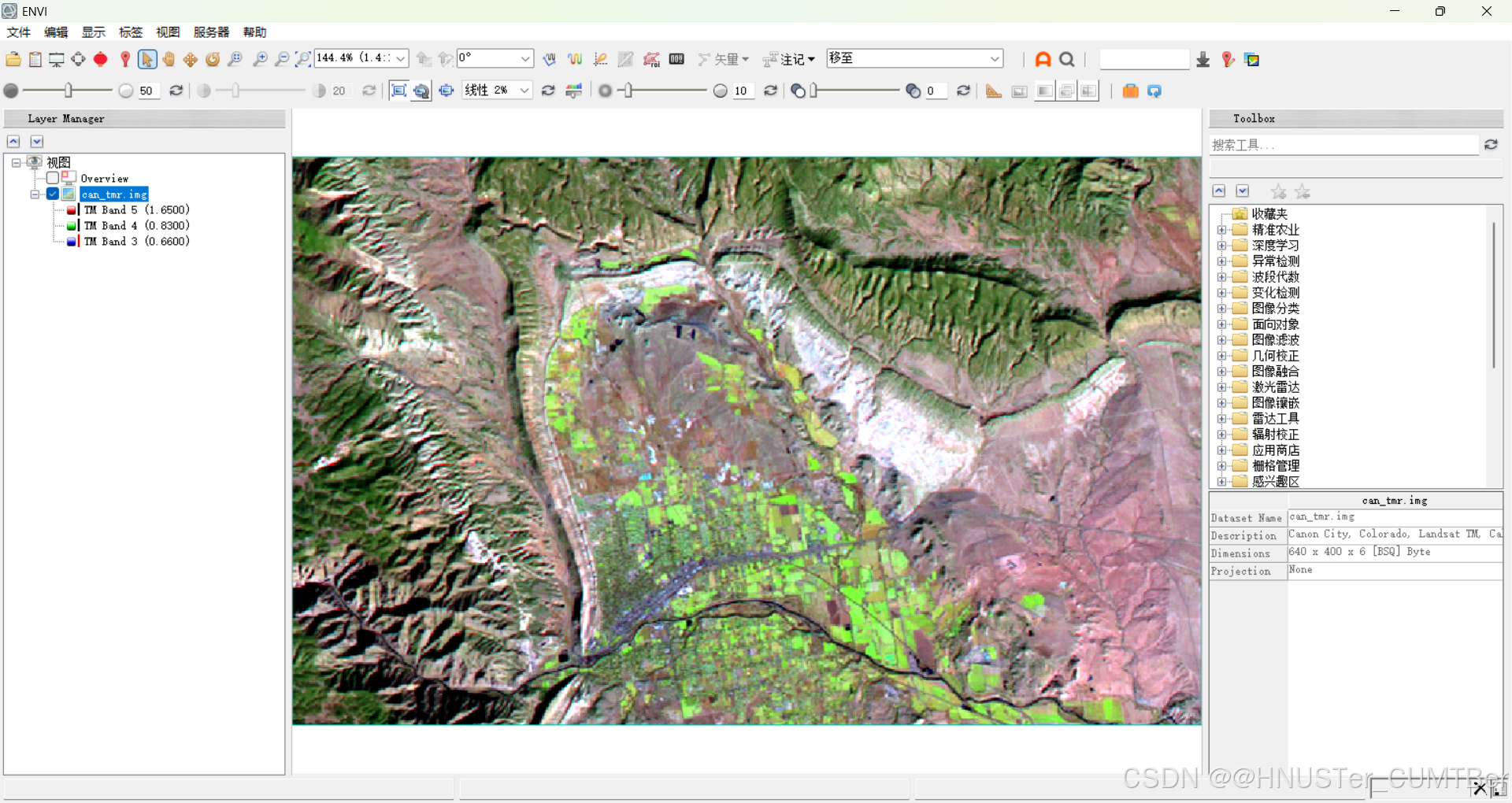Open the 矢量 vector dropdown
The image size is (1512, 803).
[x=724, y=59]
